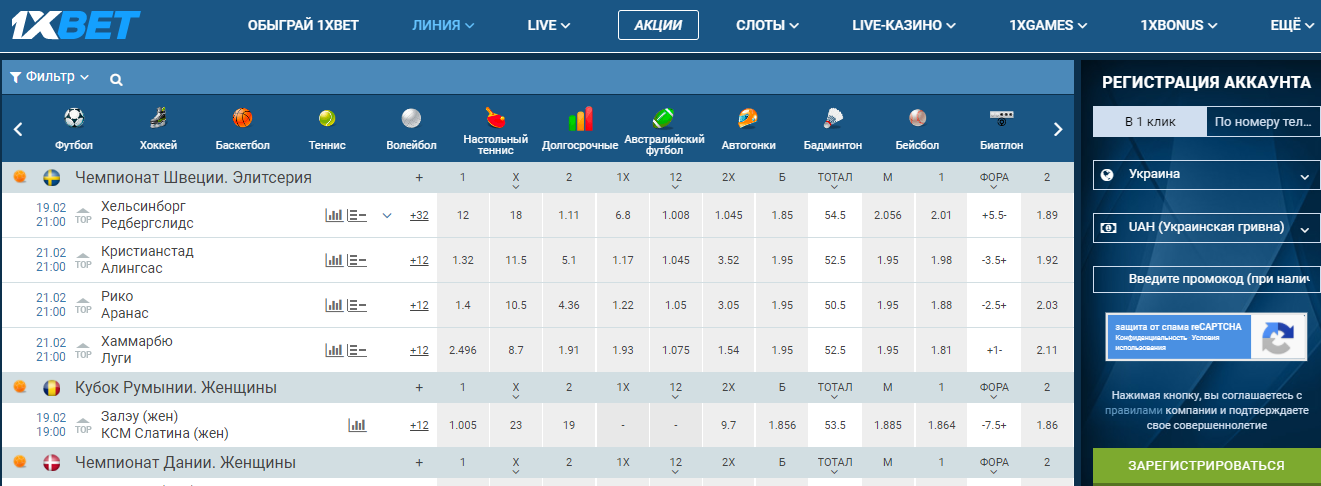
Task: Expand the LIVE menu
Action: tap(548, 25)
